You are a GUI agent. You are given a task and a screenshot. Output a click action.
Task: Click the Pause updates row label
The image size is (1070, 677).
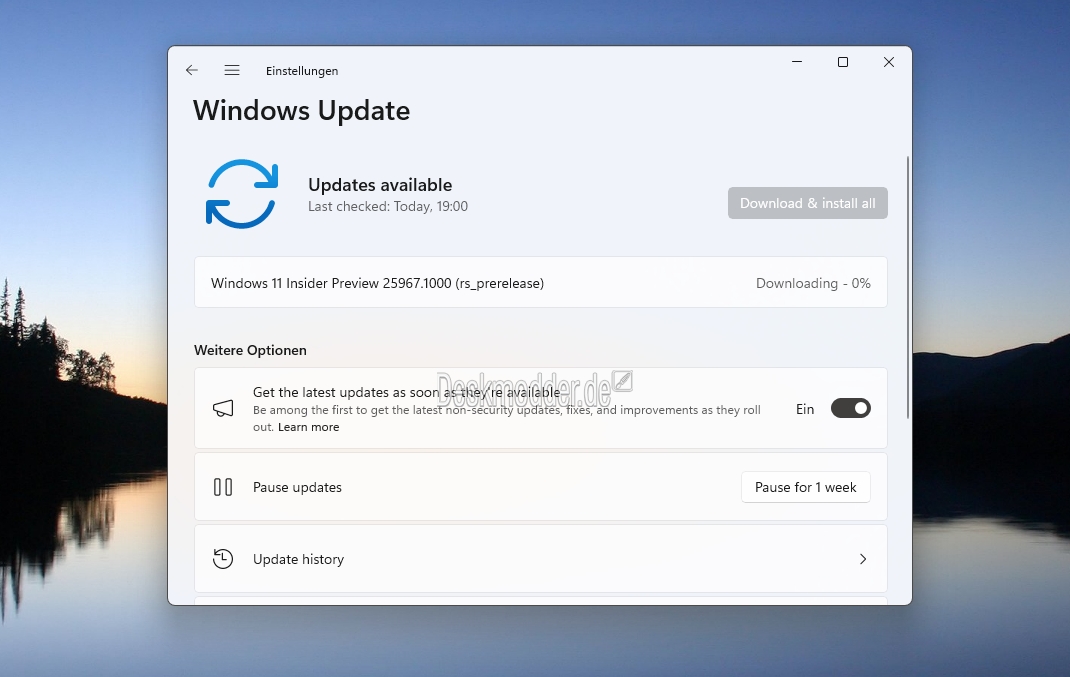tap(298, 487)
